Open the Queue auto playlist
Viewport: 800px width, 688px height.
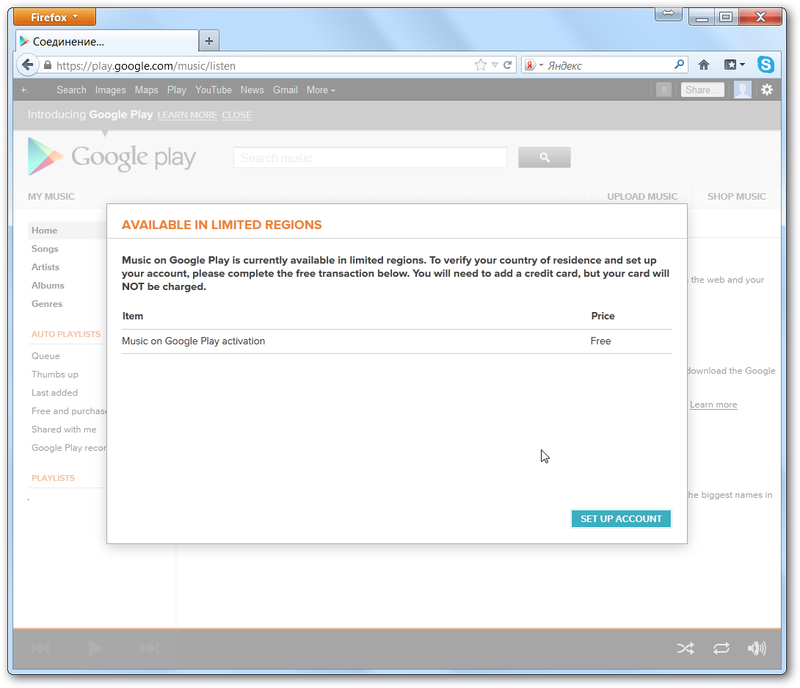pos(46,356)
